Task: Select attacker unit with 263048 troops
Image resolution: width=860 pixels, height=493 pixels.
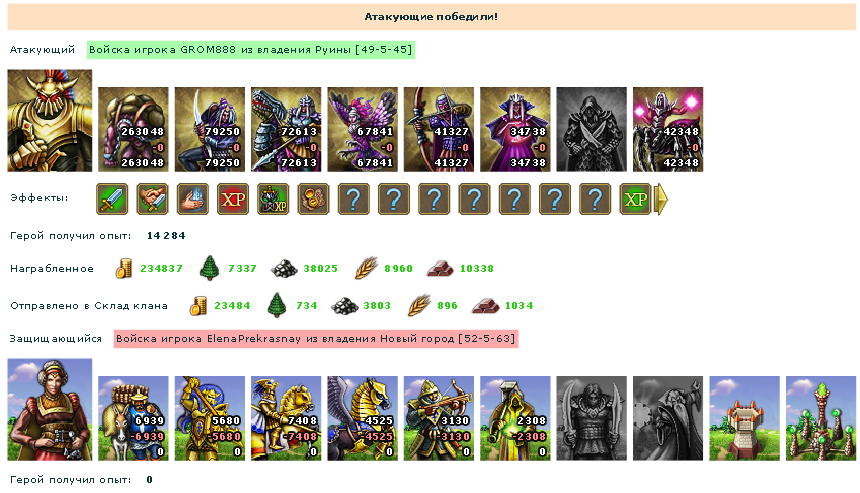Action: pos(133,129)
